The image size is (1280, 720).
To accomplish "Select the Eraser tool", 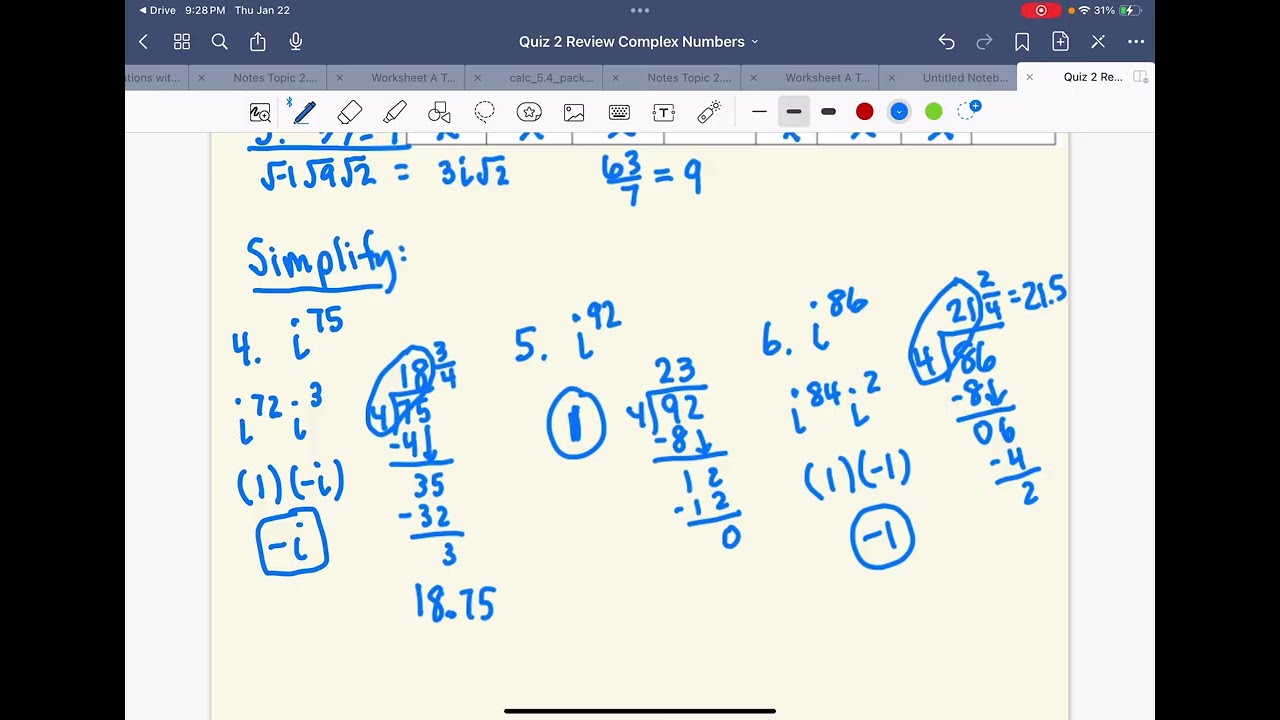I will click(x=350, y=112).
